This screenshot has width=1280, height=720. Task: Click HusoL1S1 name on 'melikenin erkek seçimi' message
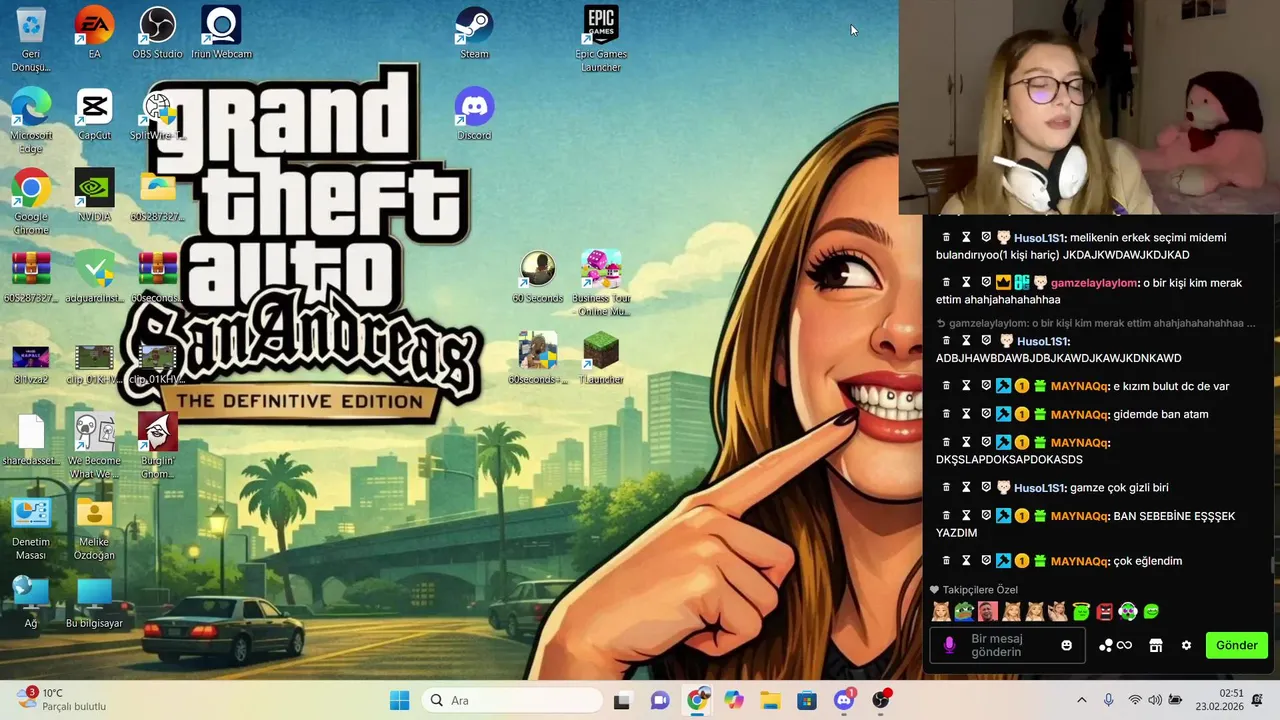1039,238
